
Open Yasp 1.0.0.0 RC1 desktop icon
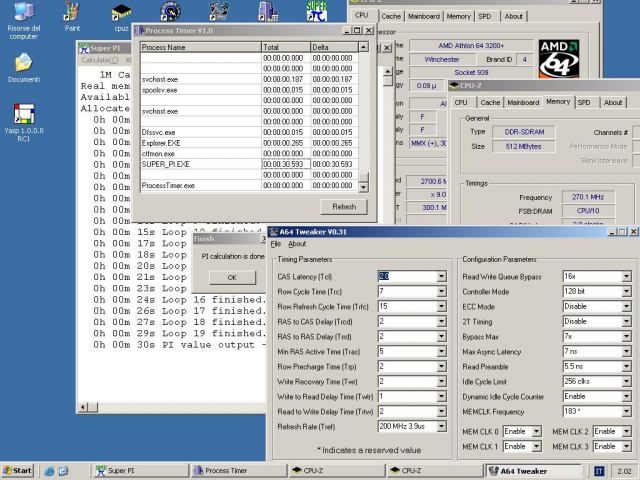[24, 122]
